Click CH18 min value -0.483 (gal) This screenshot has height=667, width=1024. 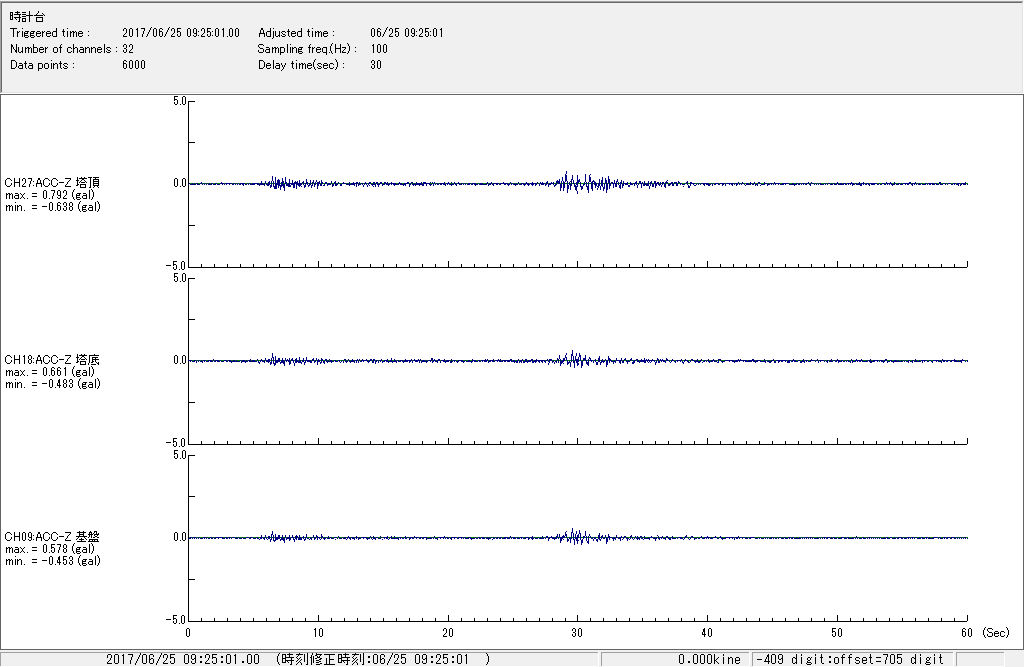tap(52, 384)
